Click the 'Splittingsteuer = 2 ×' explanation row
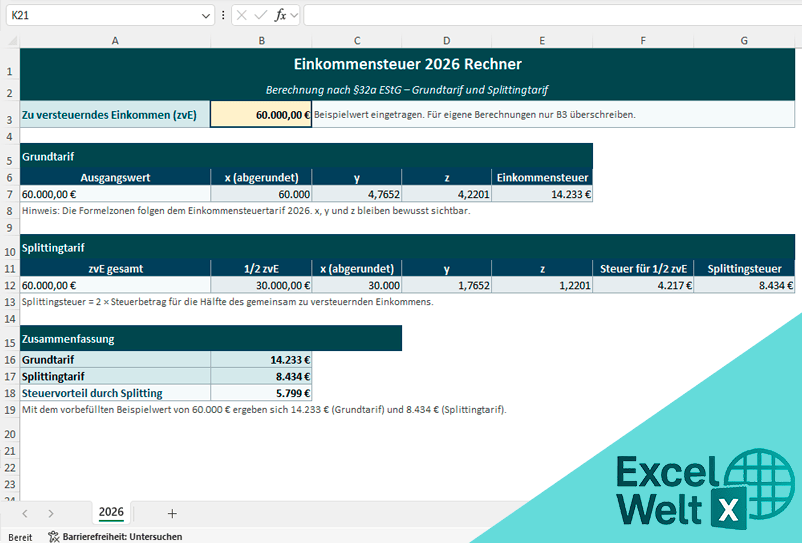Viewport: 802px width, 543px height. [x=228, y=302]
